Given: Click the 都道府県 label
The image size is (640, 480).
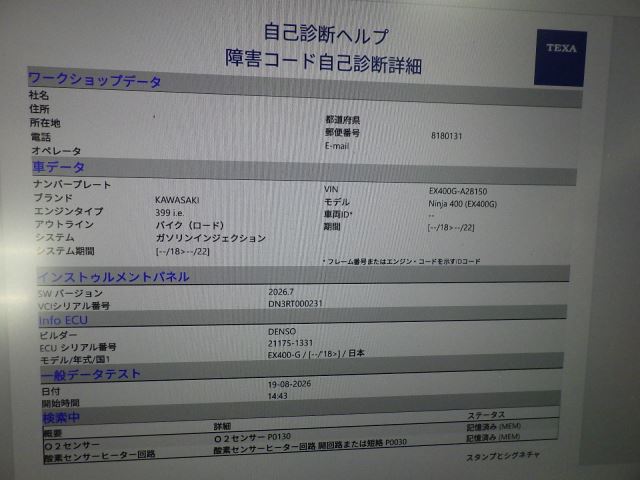Looking at the screenshot, I should tap(342, 120).
